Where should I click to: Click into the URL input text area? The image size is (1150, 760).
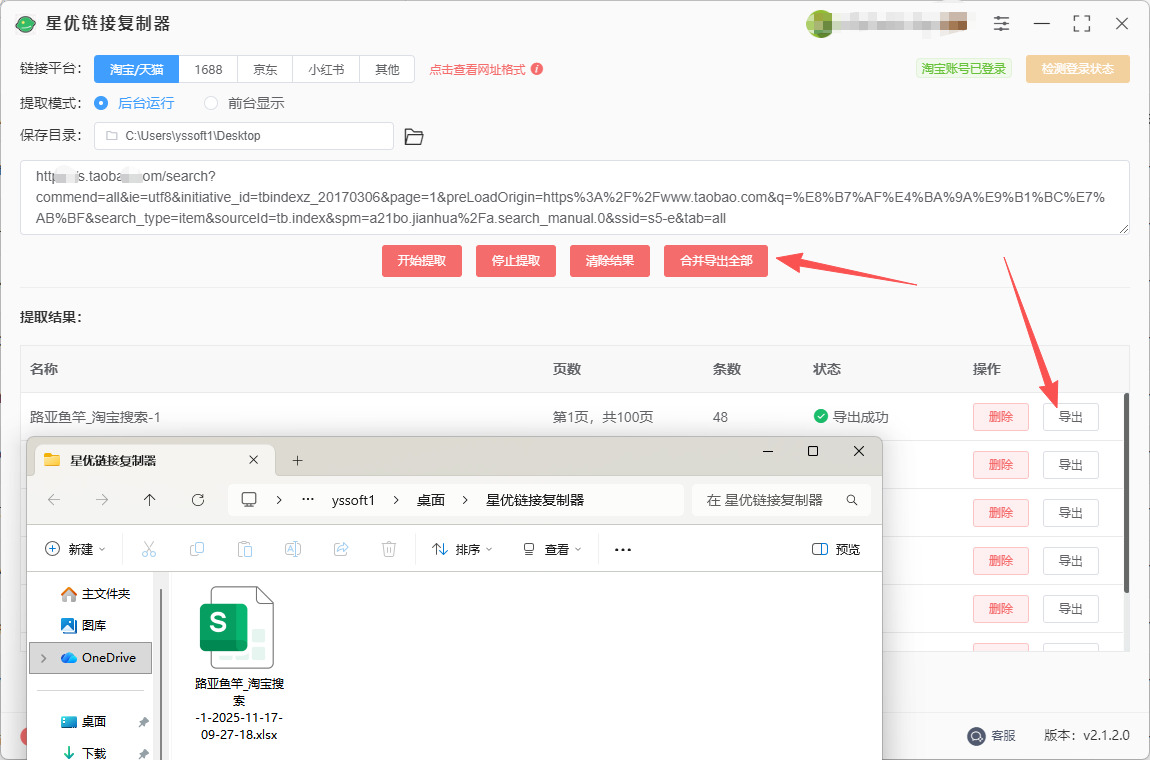point(574,197)
